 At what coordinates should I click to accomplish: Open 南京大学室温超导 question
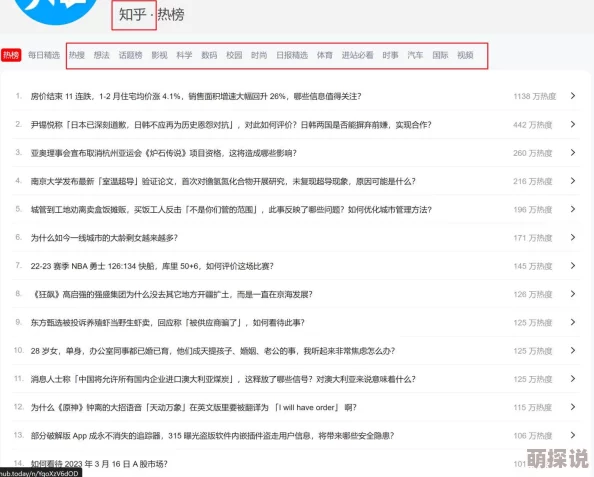223,181
